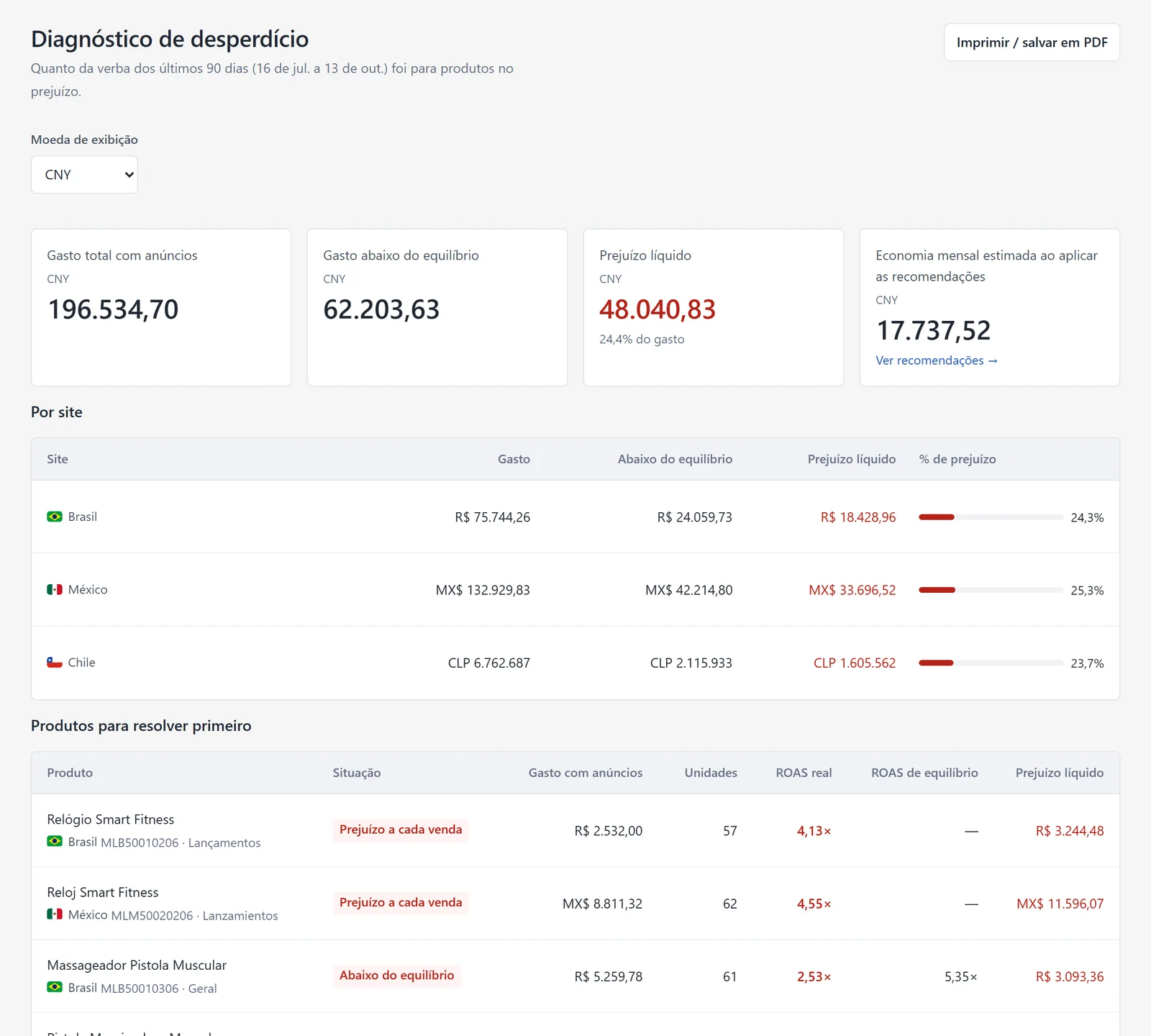Click ROAS de equilíbrio column header

click(x=924, y=773)
